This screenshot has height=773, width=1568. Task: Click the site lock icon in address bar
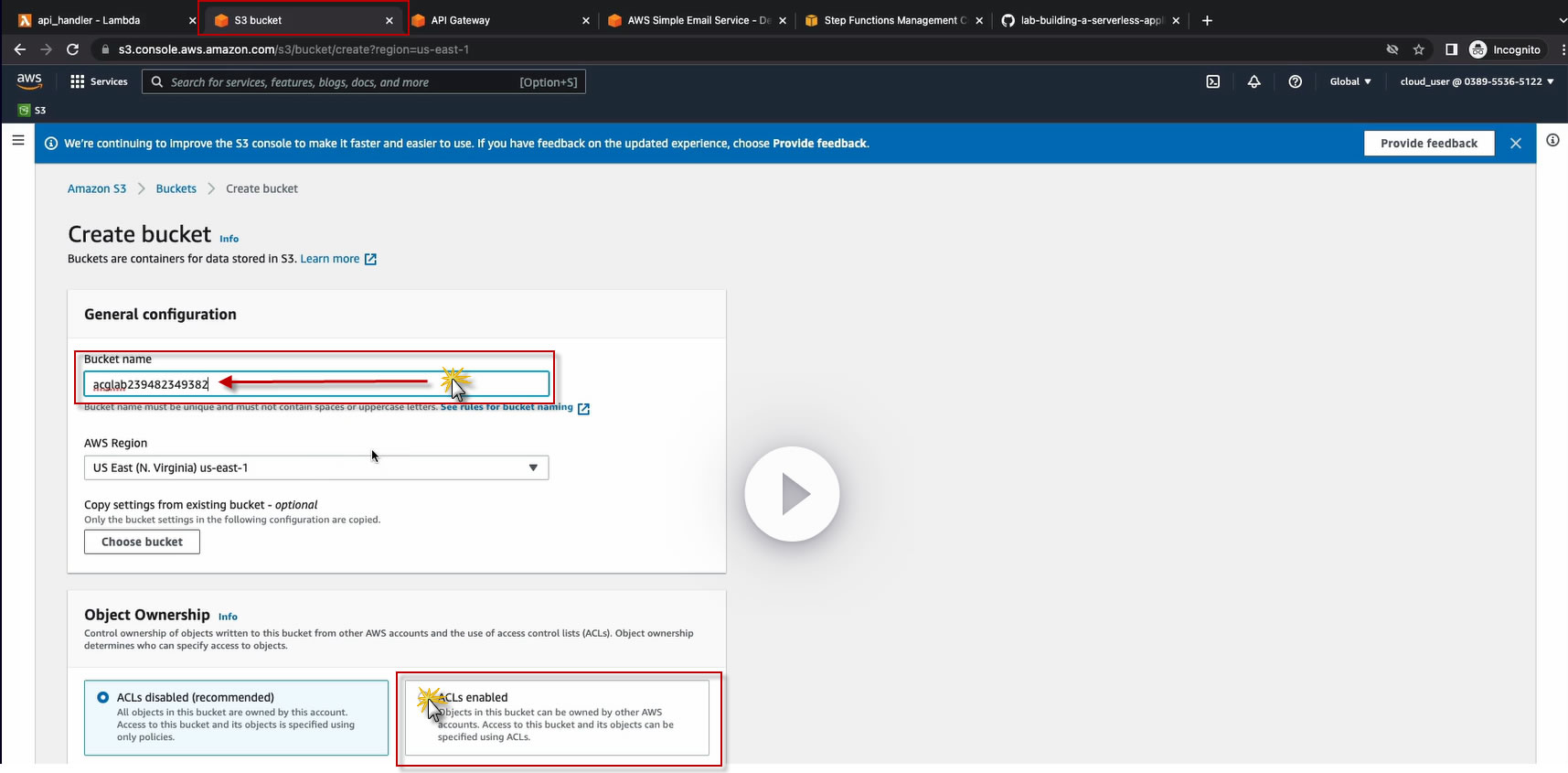coord(106,49)
